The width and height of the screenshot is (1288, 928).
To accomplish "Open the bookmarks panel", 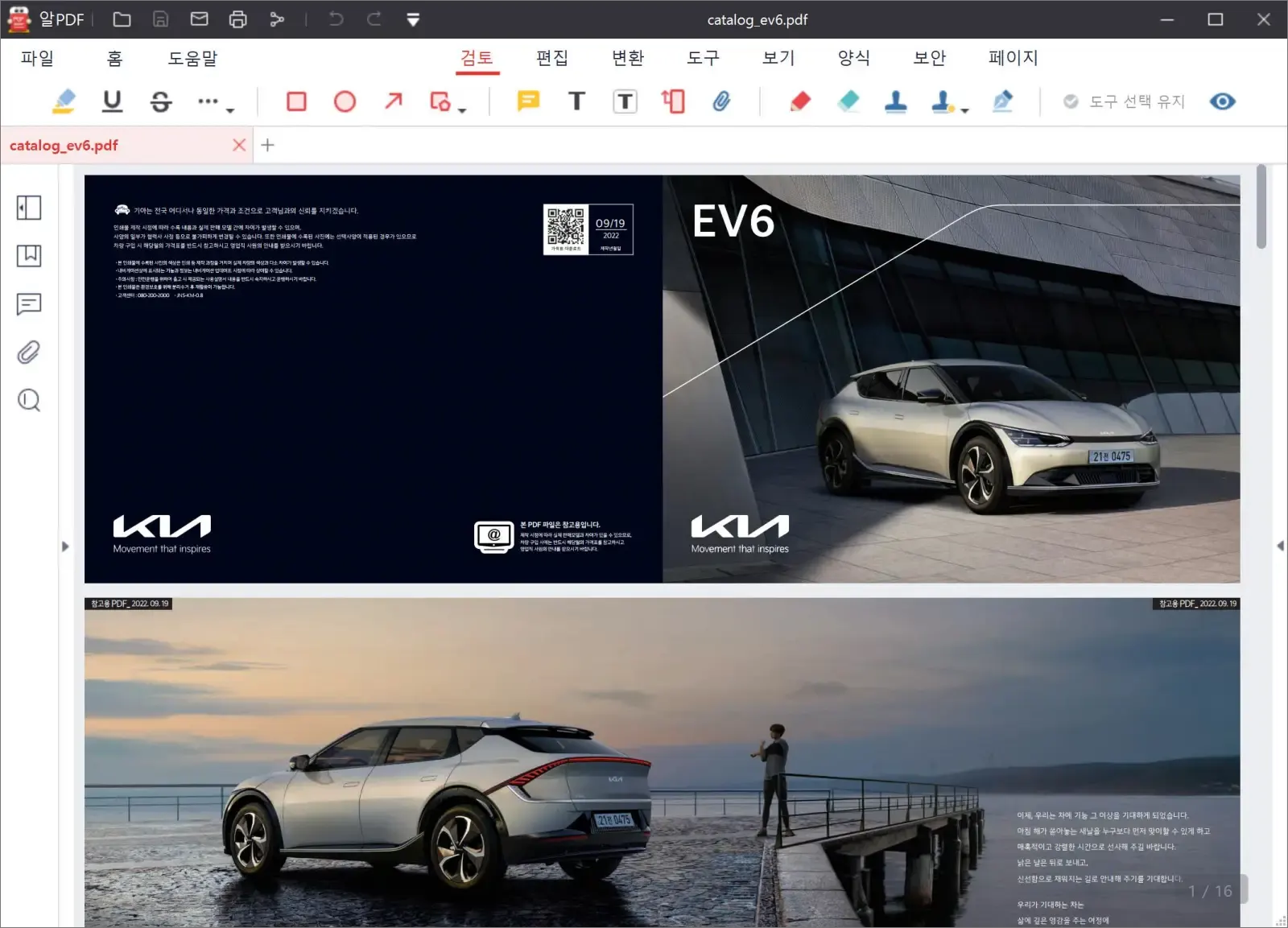I will pos(29,256).
